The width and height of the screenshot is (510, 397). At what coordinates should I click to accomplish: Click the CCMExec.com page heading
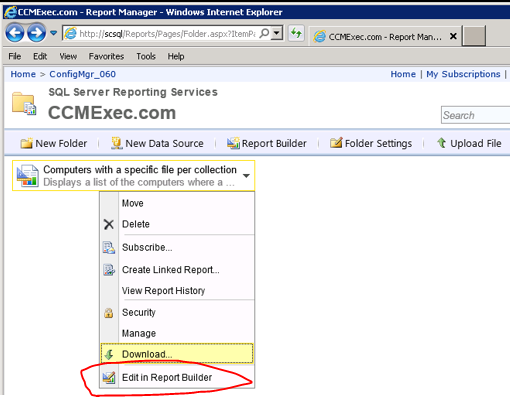click(112, 113)
